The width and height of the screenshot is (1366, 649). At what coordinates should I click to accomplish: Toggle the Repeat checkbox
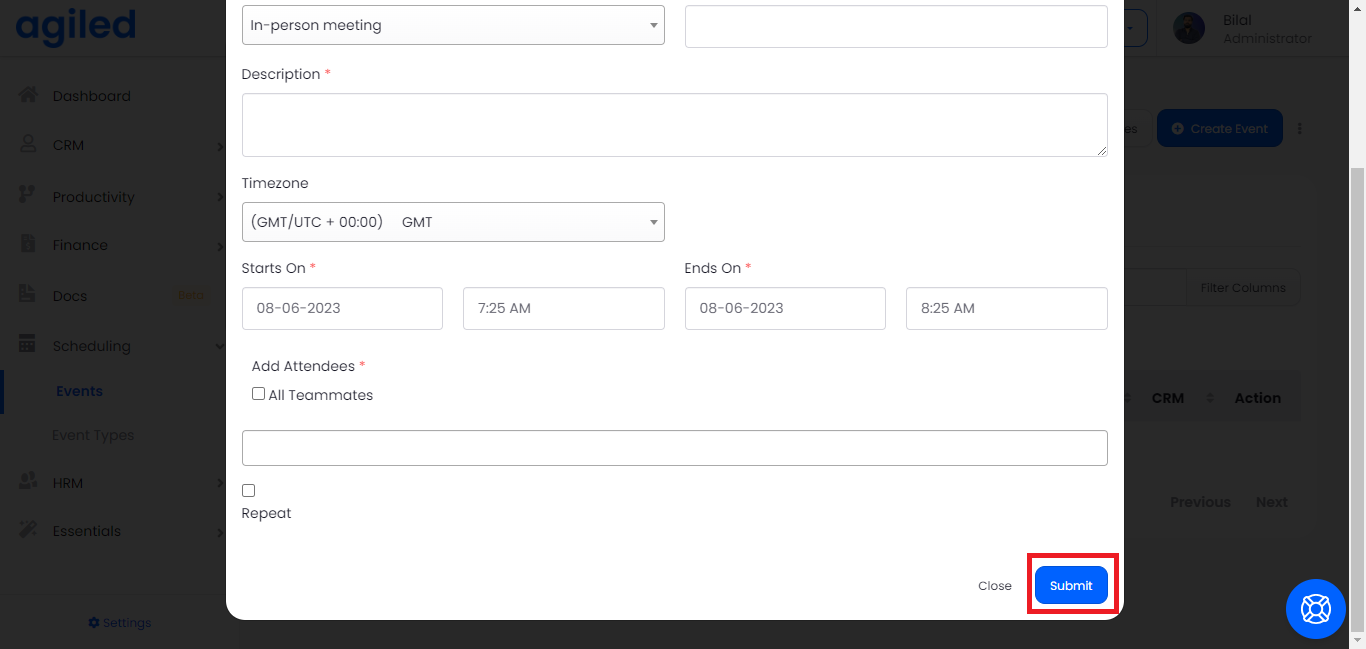(248, 490)
